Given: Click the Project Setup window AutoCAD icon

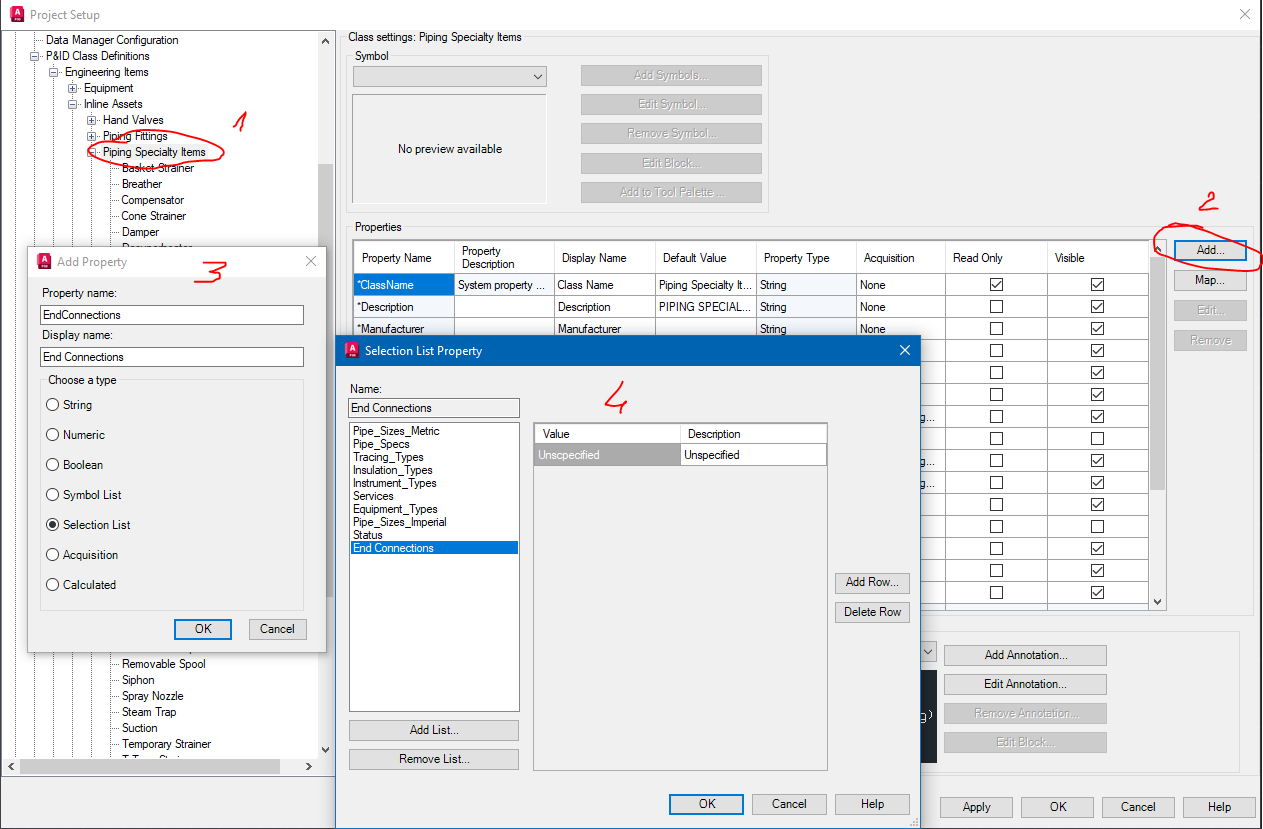Looking at the screenshot, I should coord(16,15).
